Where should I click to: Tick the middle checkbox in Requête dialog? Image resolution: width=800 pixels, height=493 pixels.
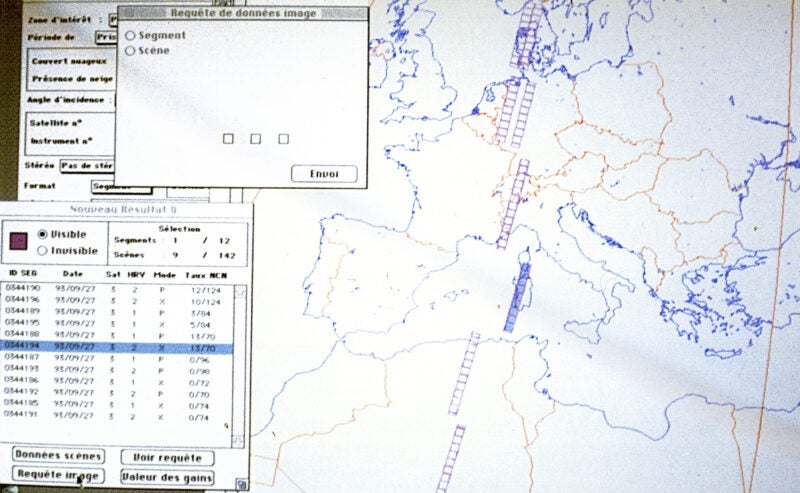coord(256,139)
